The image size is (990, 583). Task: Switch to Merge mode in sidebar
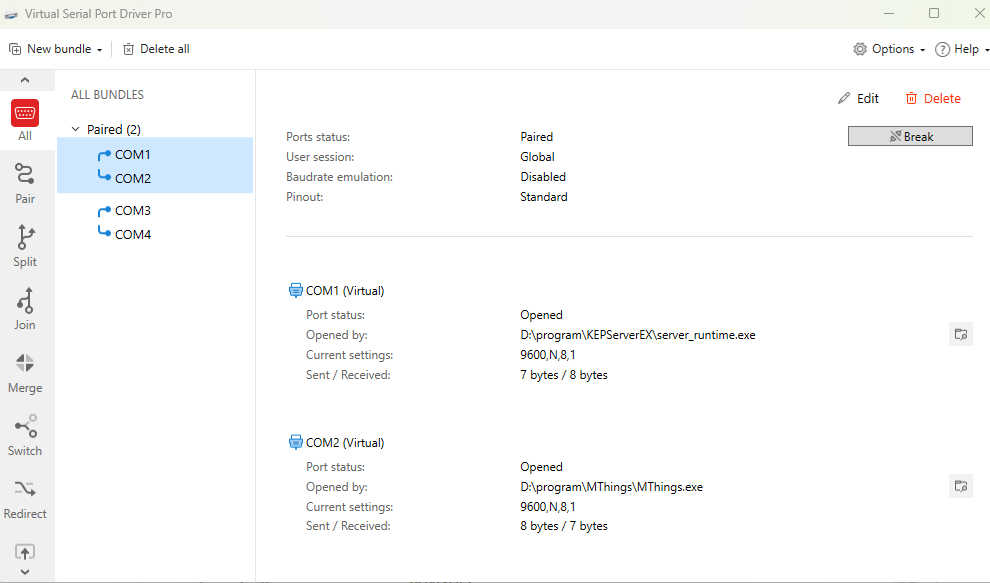click(25, 369)
